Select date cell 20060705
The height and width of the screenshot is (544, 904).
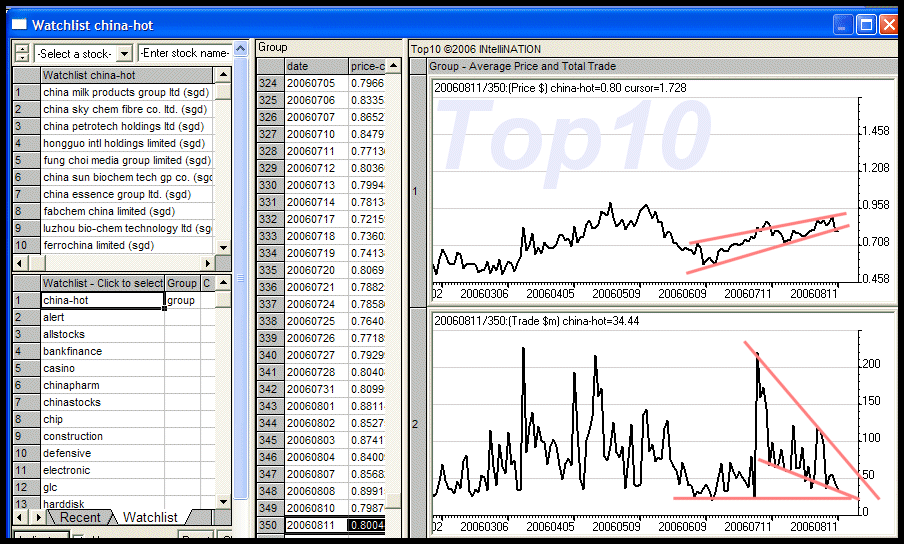click(317, 84)
